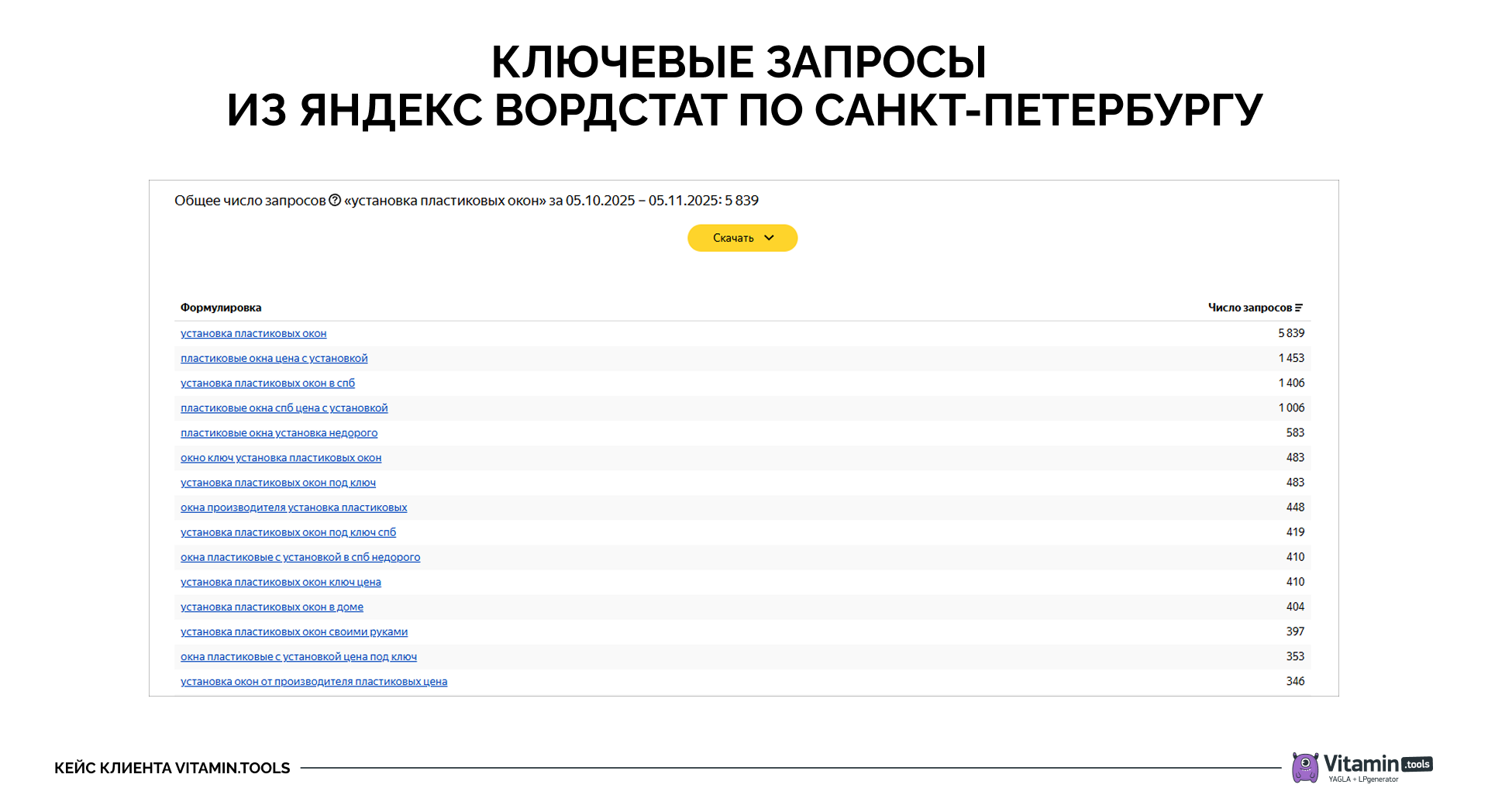Click the Формулировка column header

(x=220, y=308)
